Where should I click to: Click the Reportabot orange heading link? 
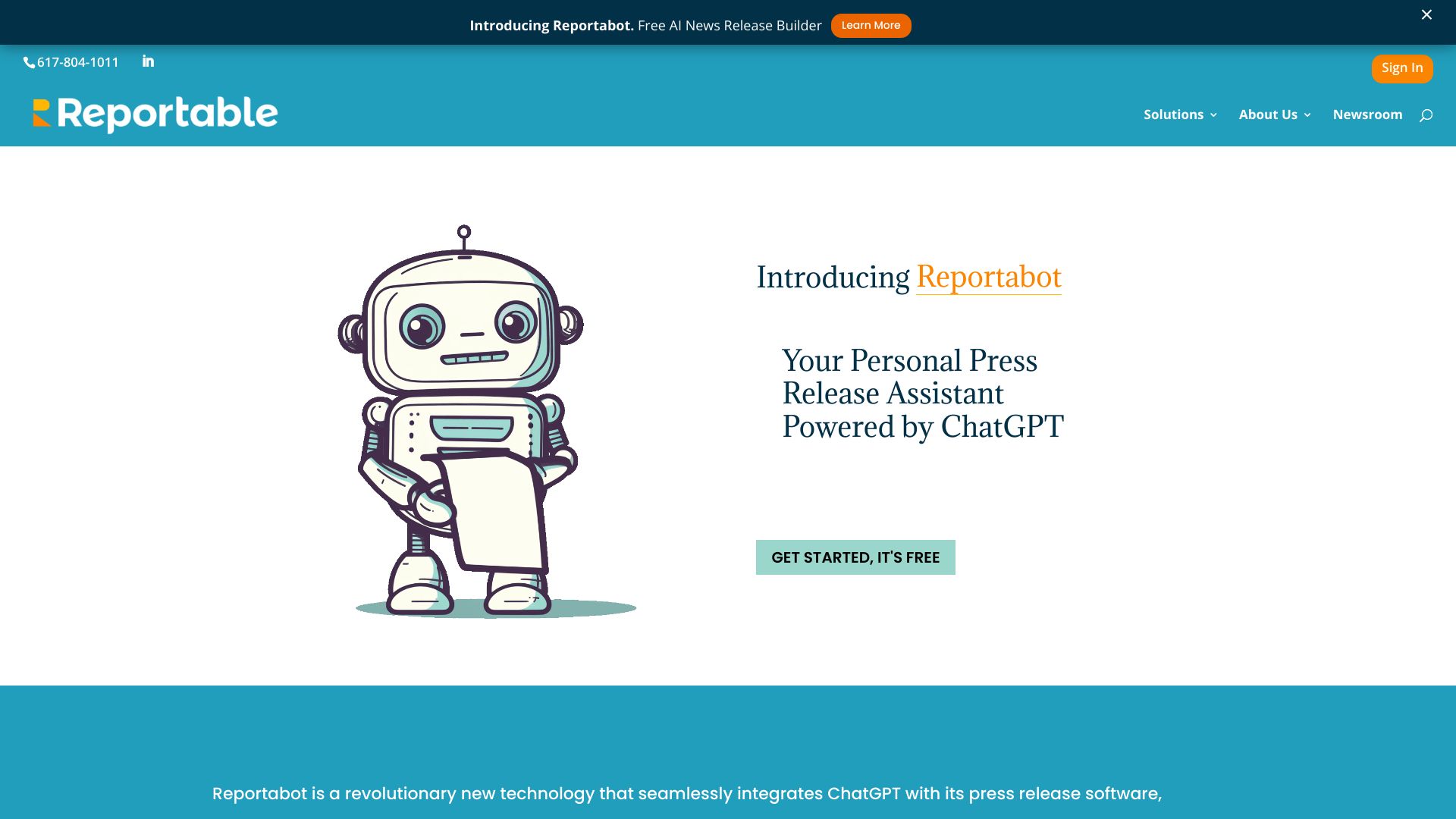(989, 277)
